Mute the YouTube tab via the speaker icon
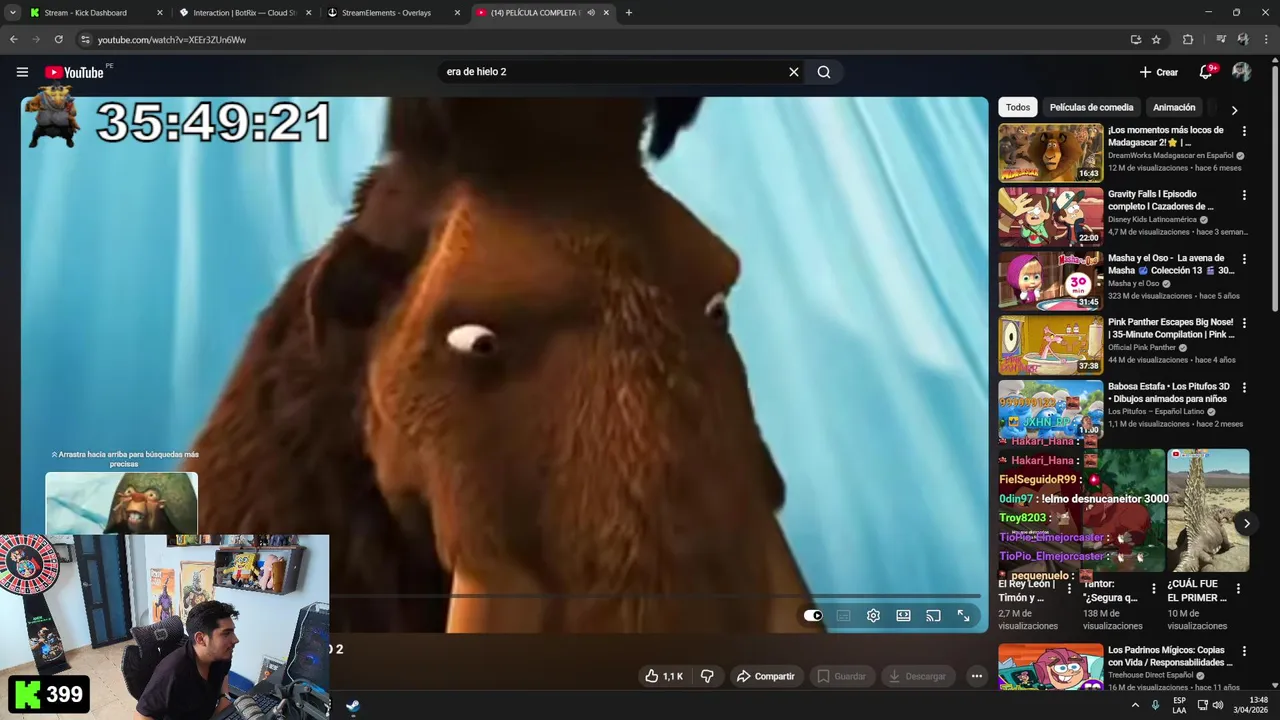The width and height of the screenshot is (1280, 720). (x=591, y=13)
